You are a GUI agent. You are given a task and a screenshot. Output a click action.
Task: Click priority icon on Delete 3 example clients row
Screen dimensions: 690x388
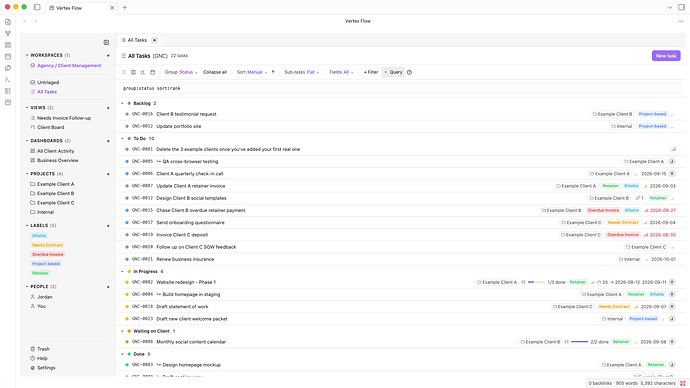tap(673, 149)
